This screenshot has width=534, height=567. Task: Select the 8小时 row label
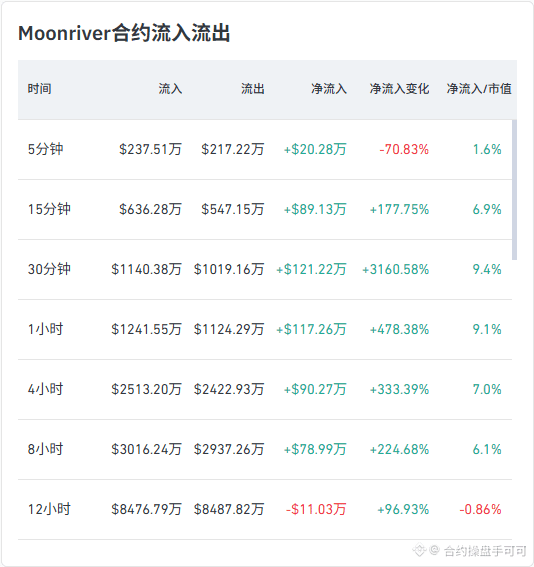46,449
